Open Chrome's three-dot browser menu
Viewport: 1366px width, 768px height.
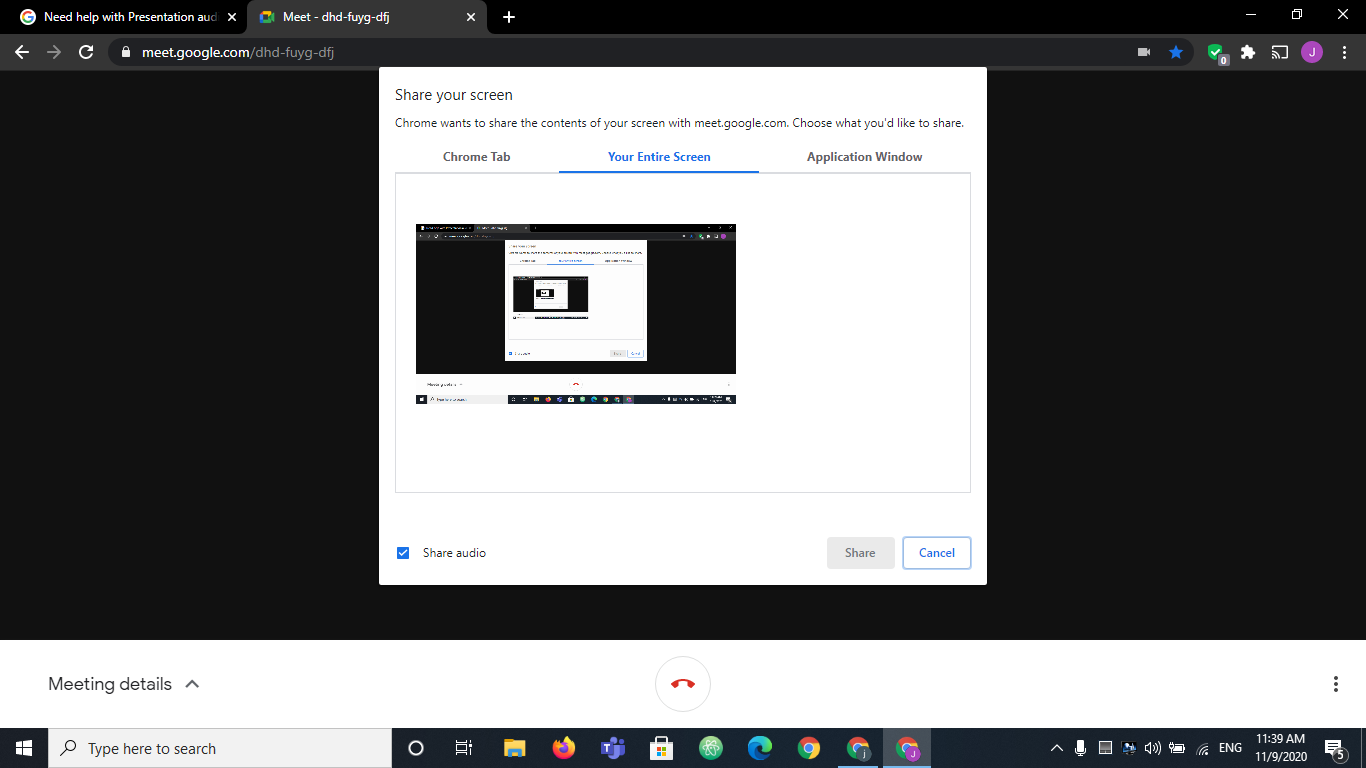click(x=1345, y=51)
